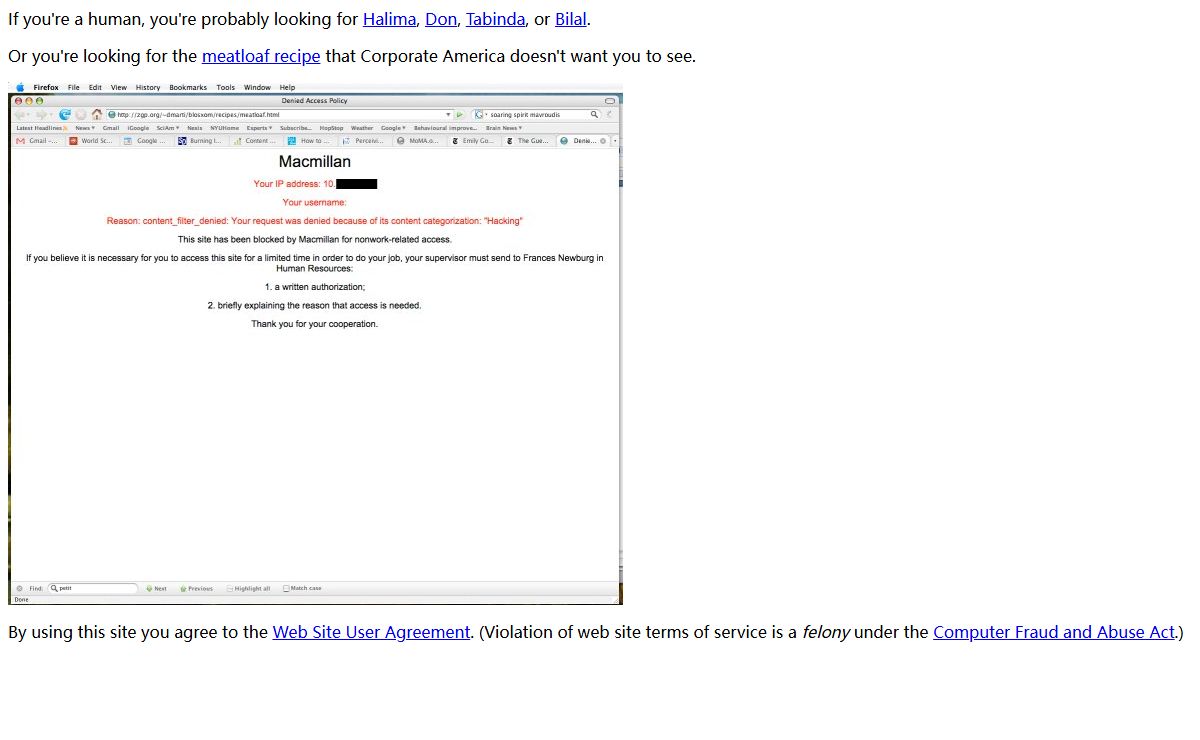Expand the SciAm bookmark folder in the screenshot
1200x740 pixels.
(x=167, y=128)
